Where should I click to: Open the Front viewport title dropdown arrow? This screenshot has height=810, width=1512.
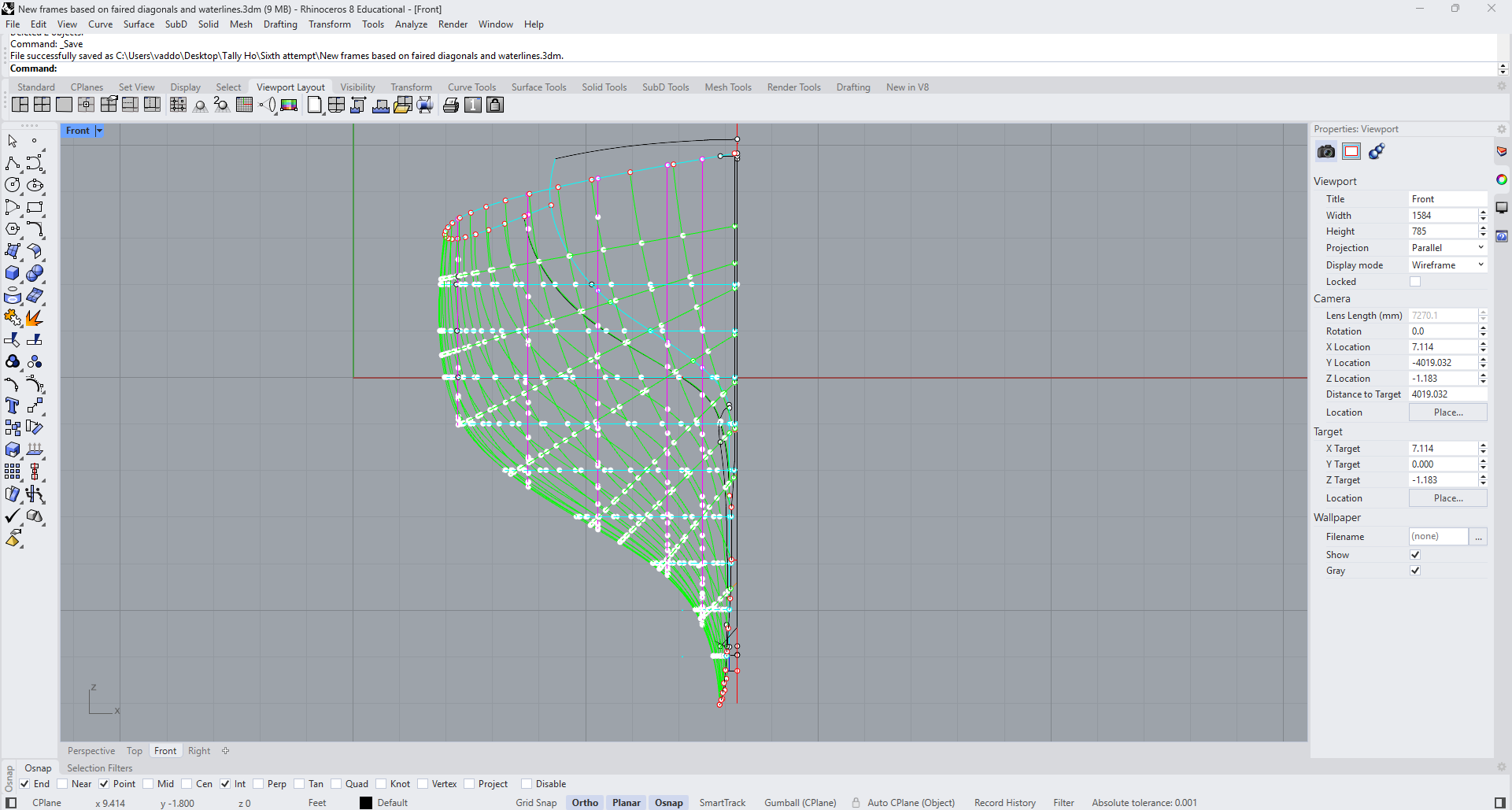[99, 131]
